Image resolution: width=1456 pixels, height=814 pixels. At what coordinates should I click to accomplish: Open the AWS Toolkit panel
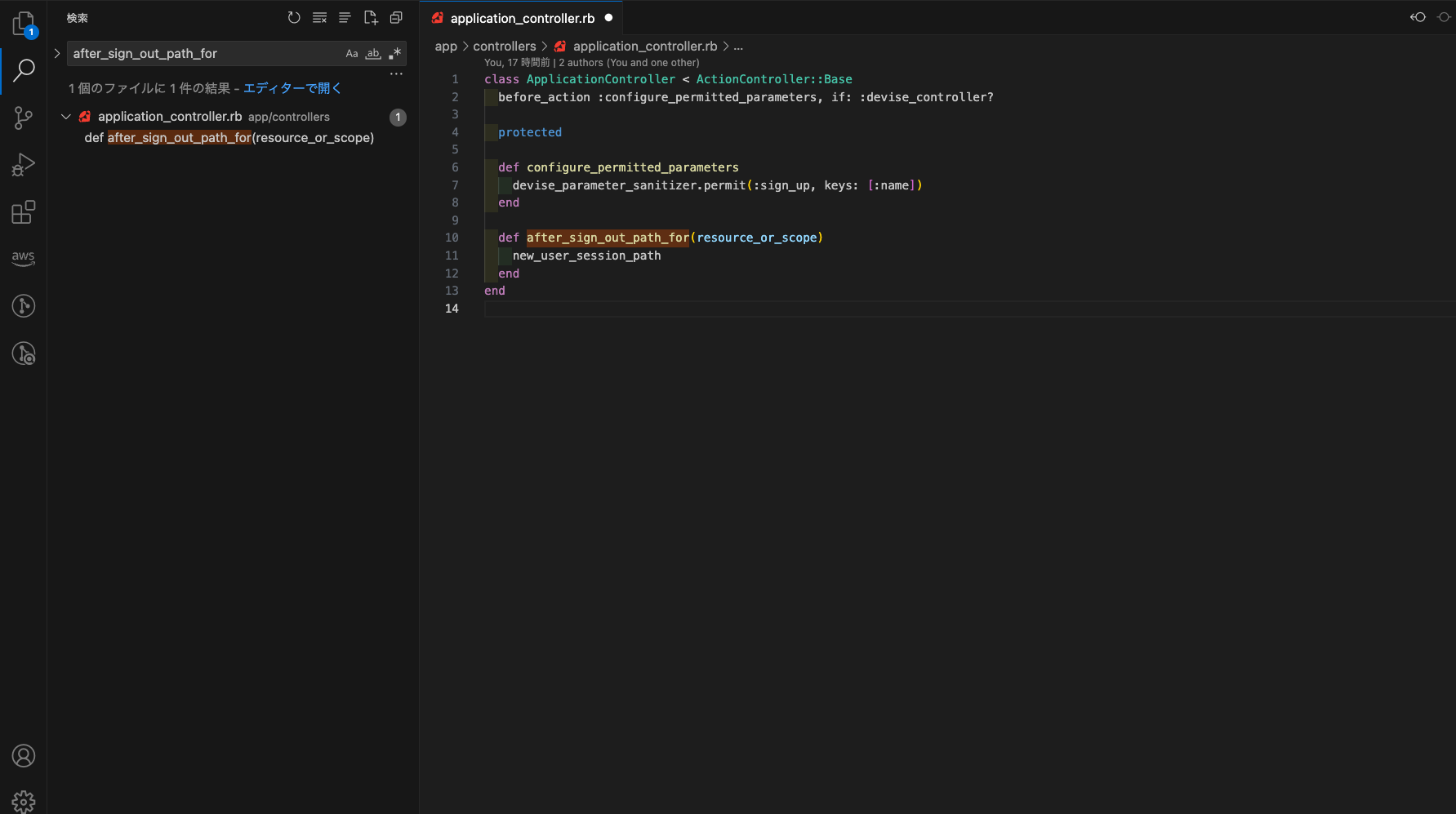(x=23, y=258)
